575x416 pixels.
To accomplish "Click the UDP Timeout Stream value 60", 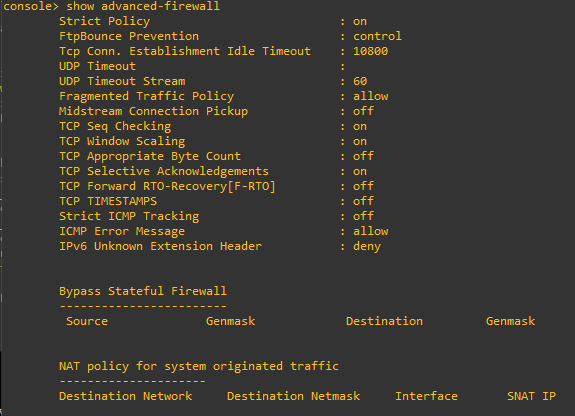I will click(x=360, y=81).
